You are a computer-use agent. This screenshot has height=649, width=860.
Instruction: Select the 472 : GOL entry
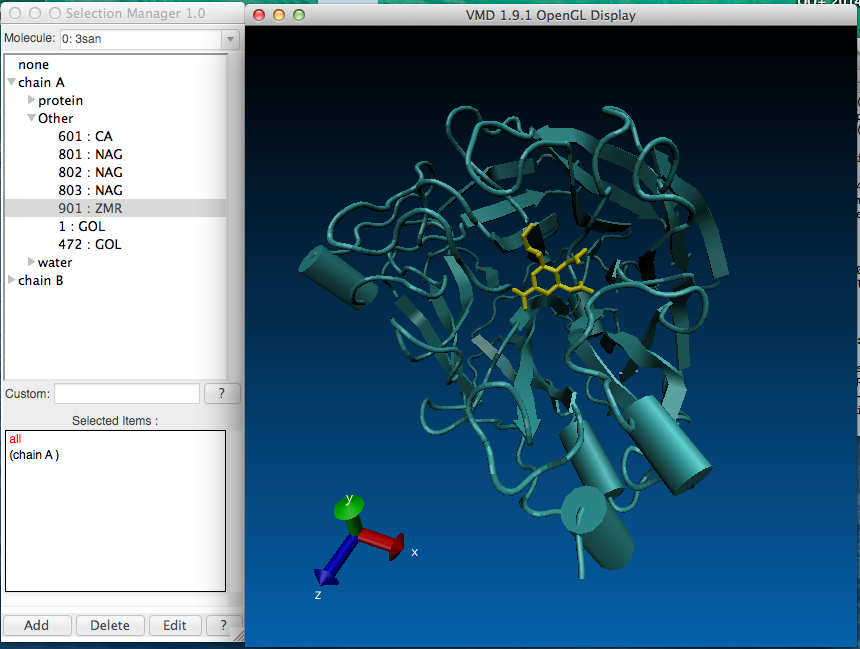coord(90,245)
